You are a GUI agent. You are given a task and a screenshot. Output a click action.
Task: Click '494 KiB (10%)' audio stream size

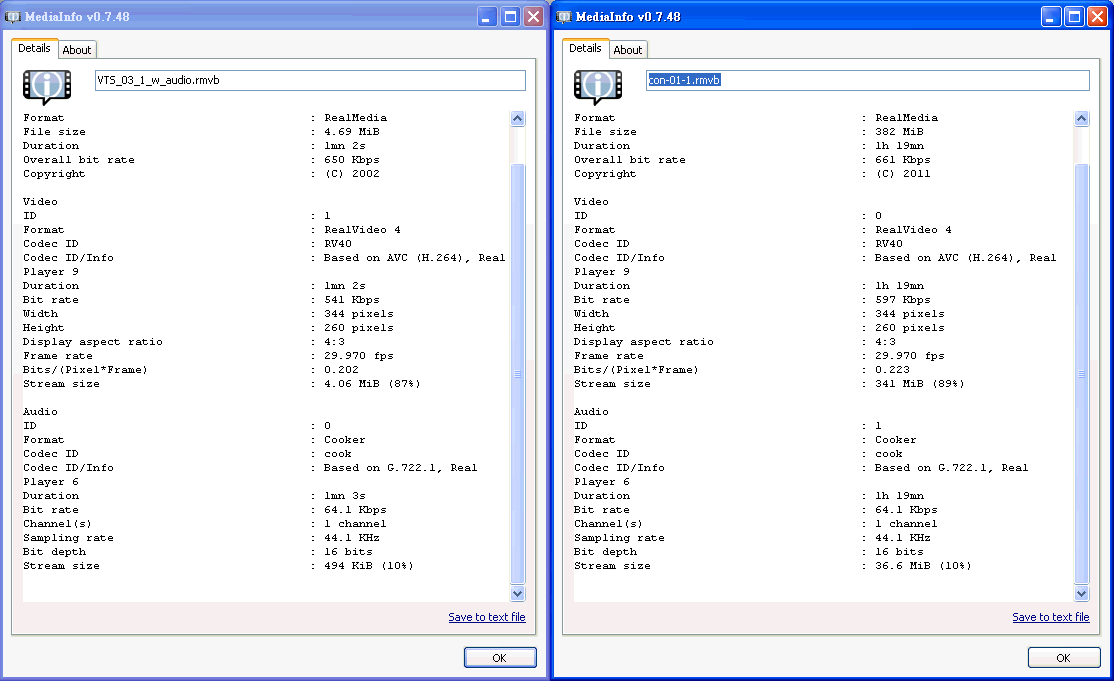pyautogui.click(x=369, y=566)
